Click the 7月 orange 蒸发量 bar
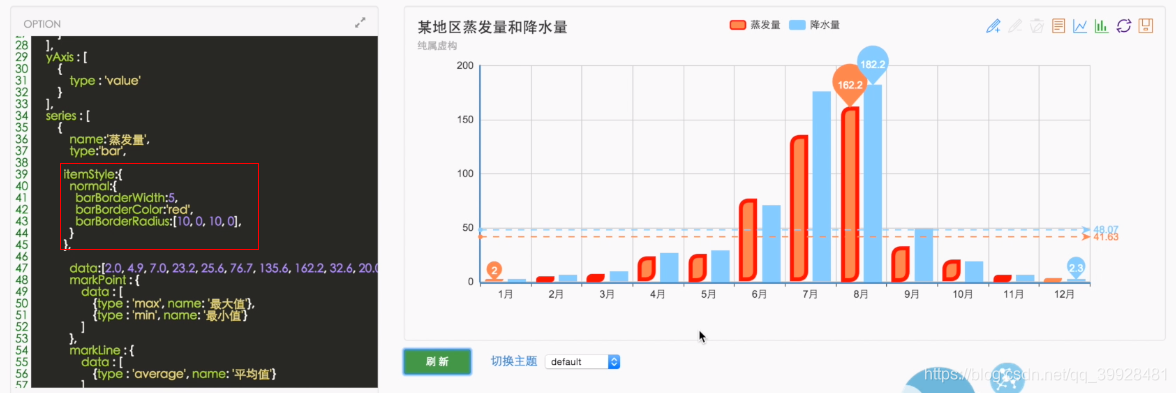Viewport: 1176px width, 393px height. [799, 209]
